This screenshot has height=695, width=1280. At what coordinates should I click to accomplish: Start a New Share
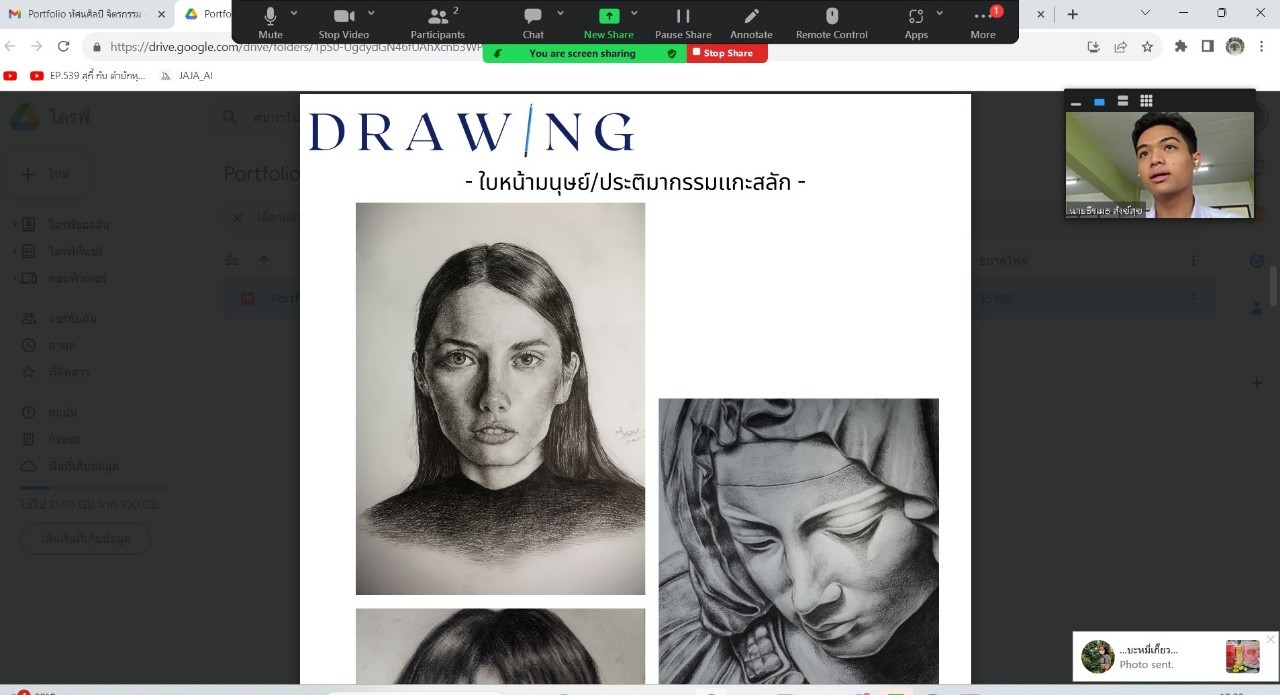click(608, 22)
